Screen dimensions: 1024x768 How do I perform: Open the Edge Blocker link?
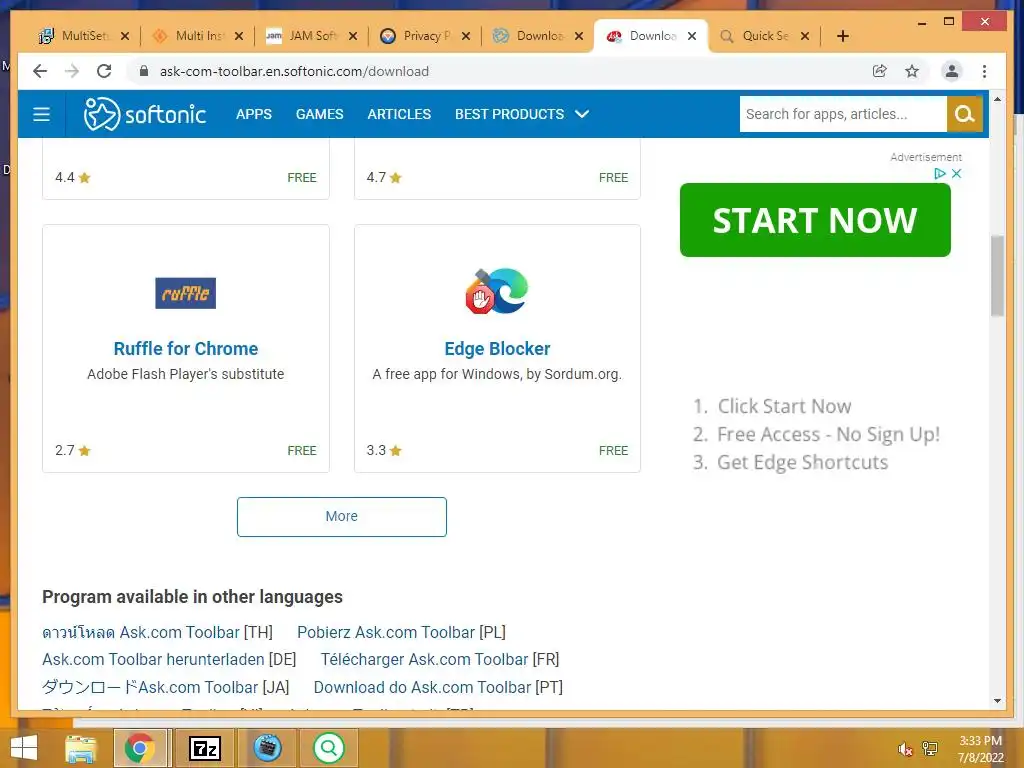497,349
